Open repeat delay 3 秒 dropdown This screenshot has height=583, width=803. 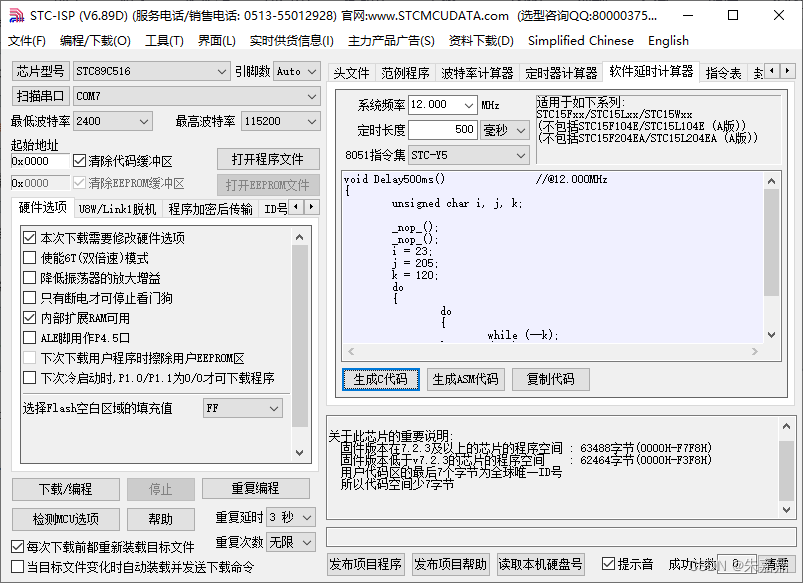point(290,517)
